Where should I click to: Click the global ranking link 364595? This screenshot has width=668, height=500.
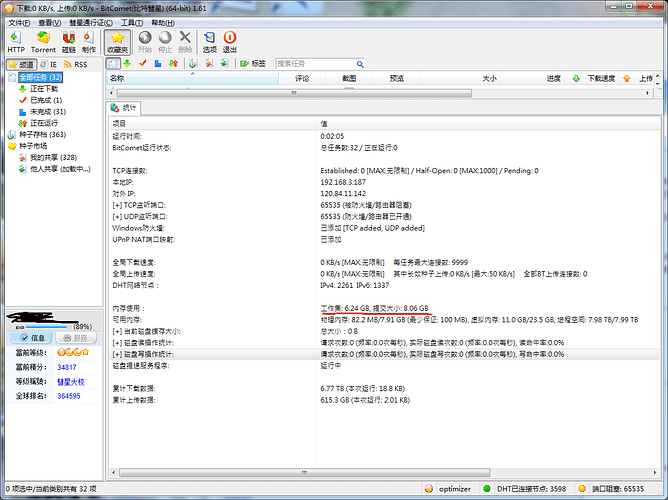tap(69, 396)
